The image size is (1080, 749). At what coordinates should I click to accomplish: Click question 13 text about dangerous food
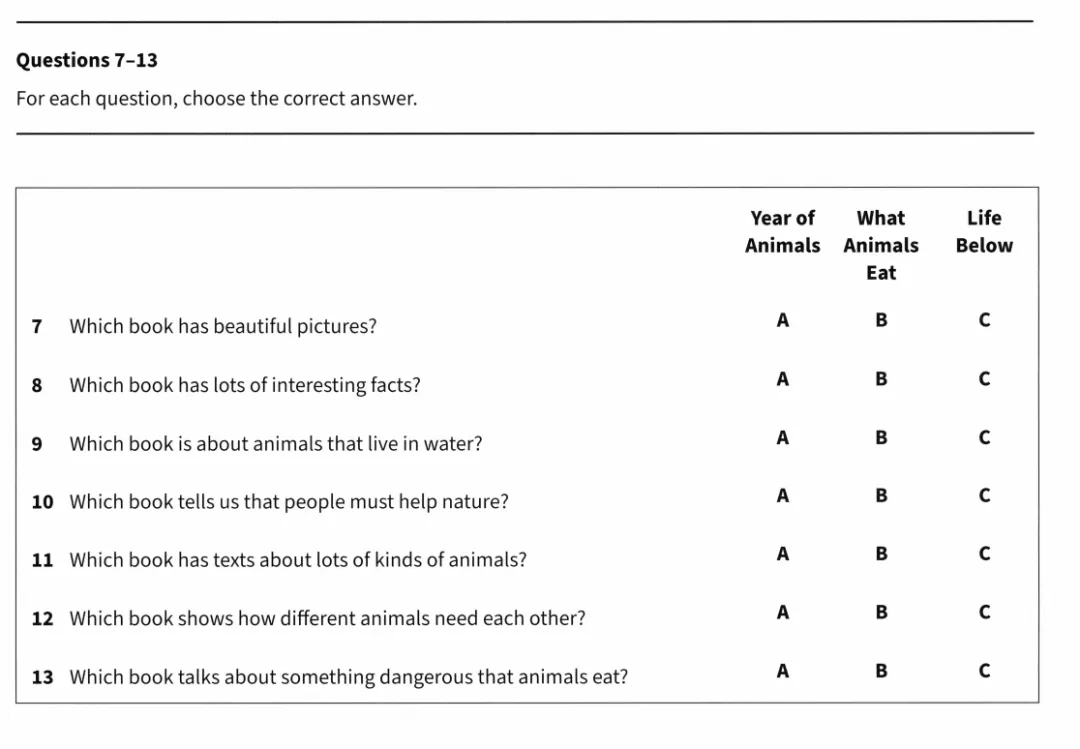coord(348,677)
